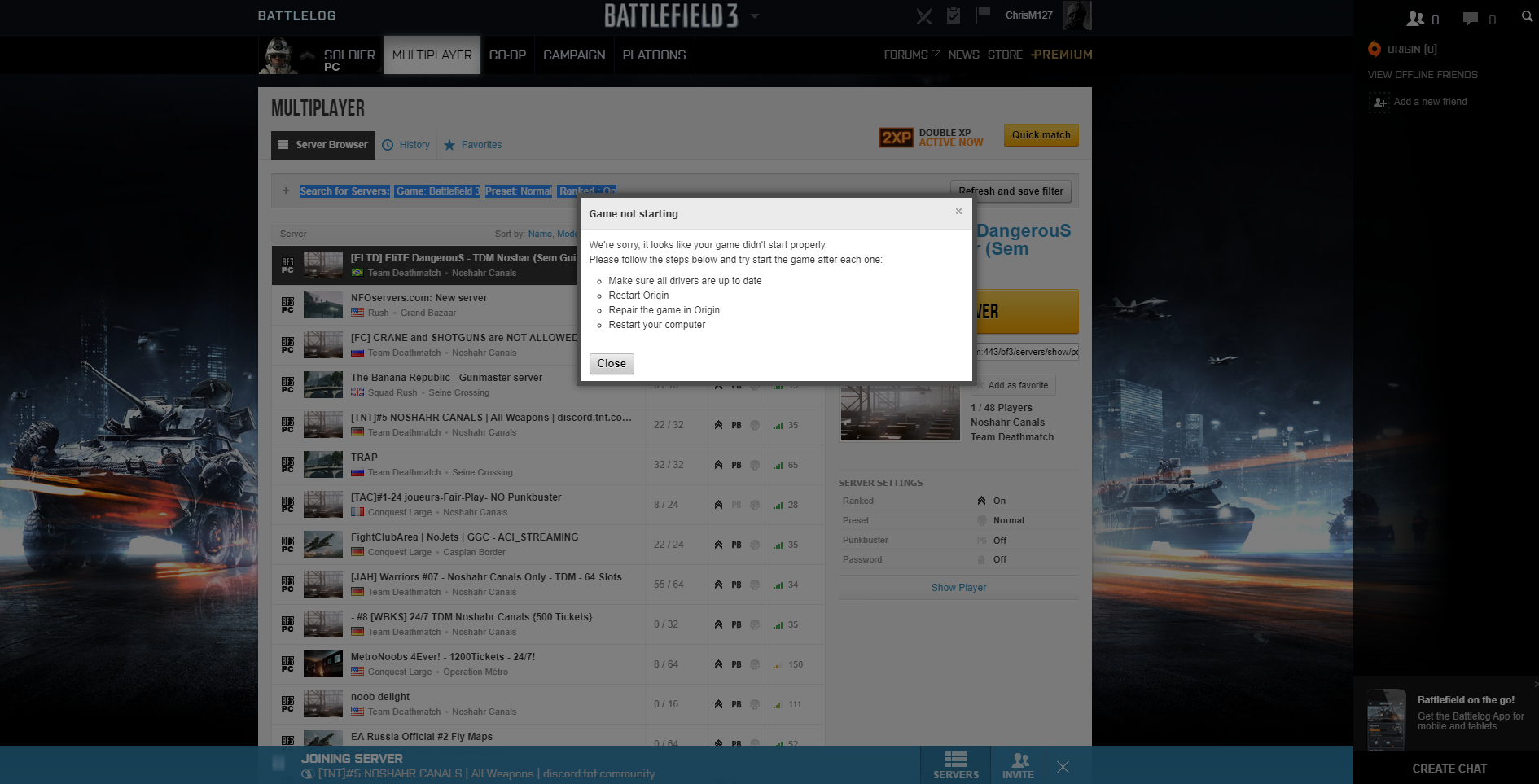Click the INVITE button in bottom bar

point(1018,765)
